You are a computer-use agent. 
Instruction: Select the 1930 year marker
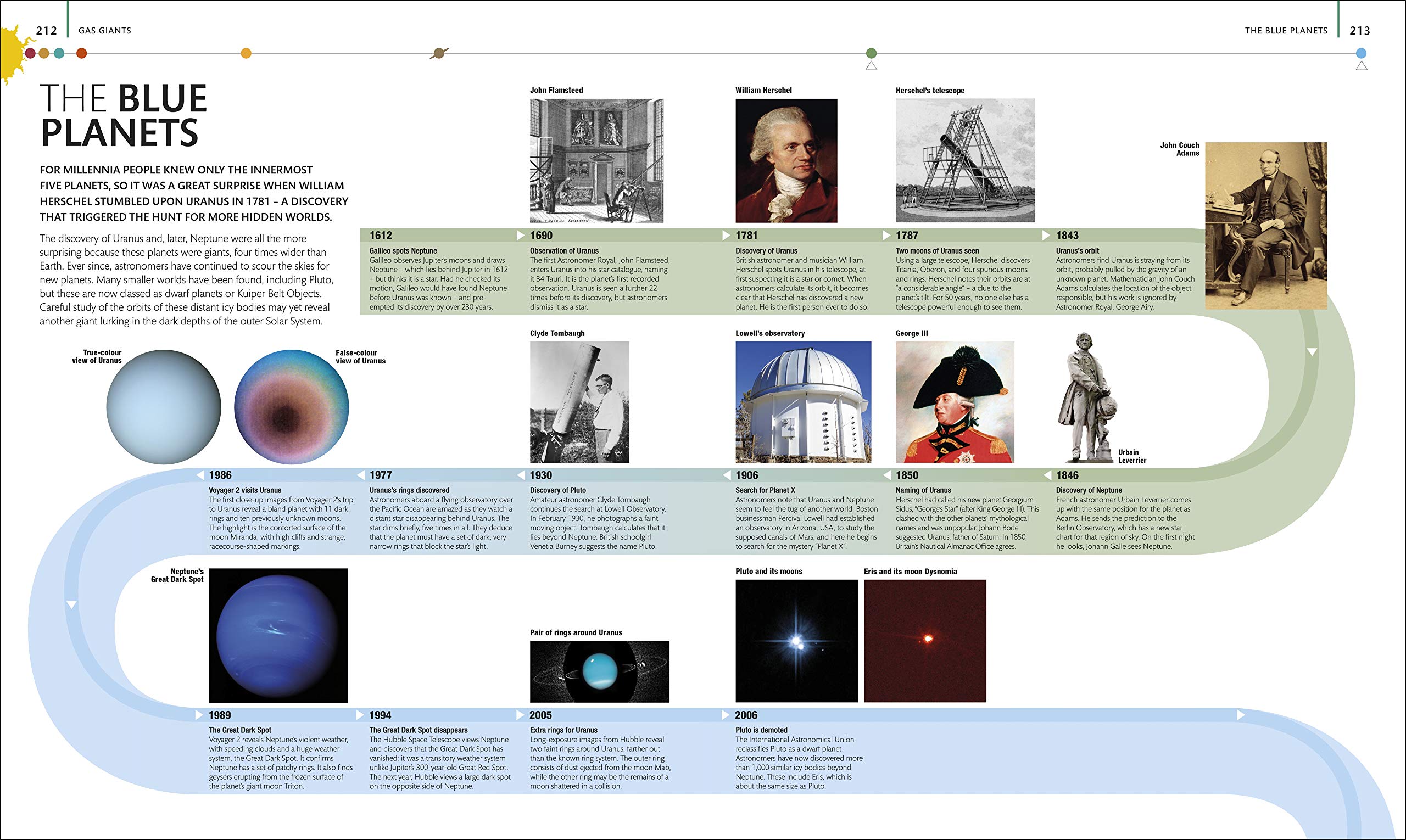tap(541, 475)
